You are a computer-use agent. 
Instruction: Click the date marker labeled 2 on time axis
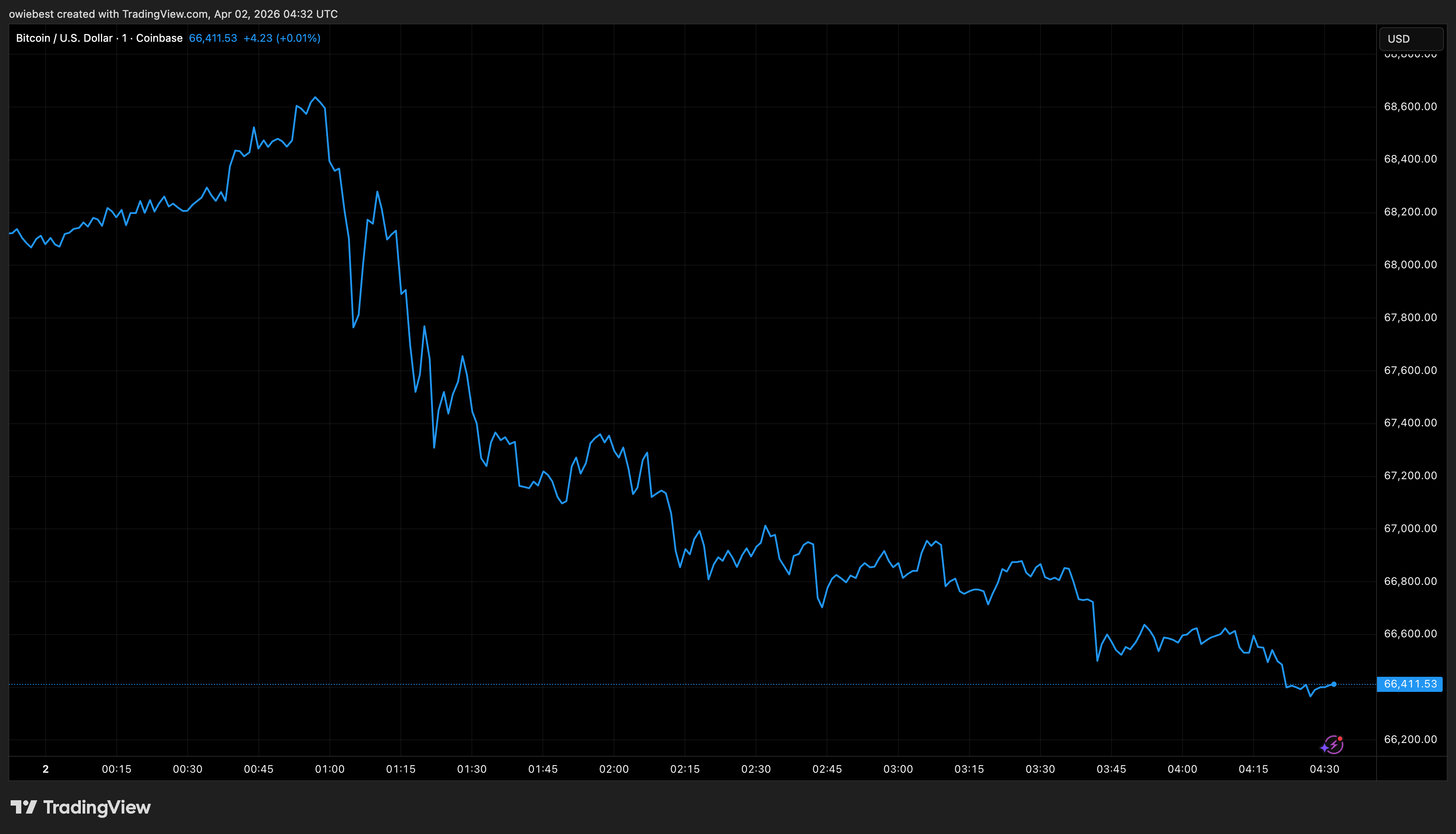46,769
